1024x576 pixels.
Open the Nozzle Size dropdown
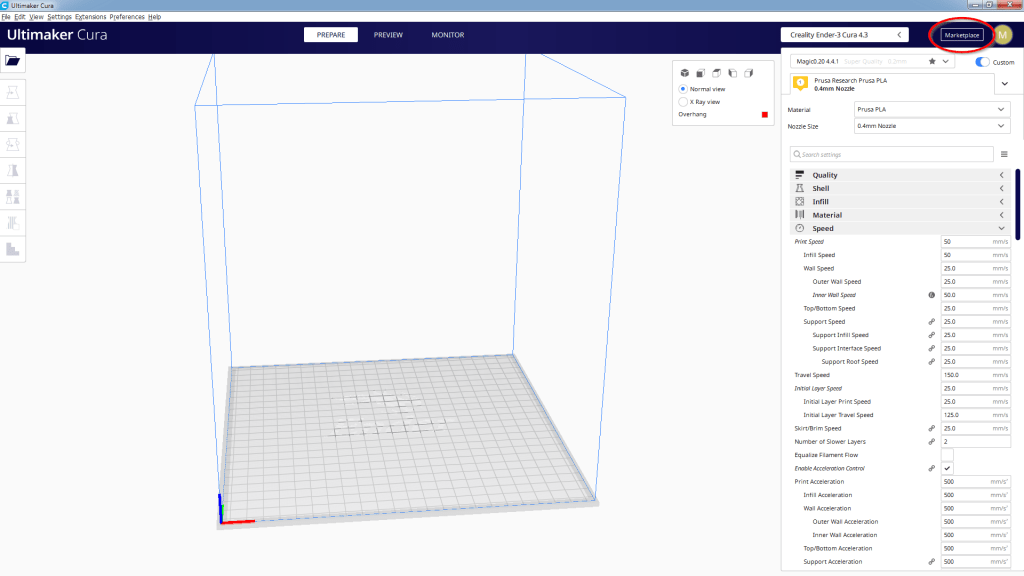(x=931, y=127)
